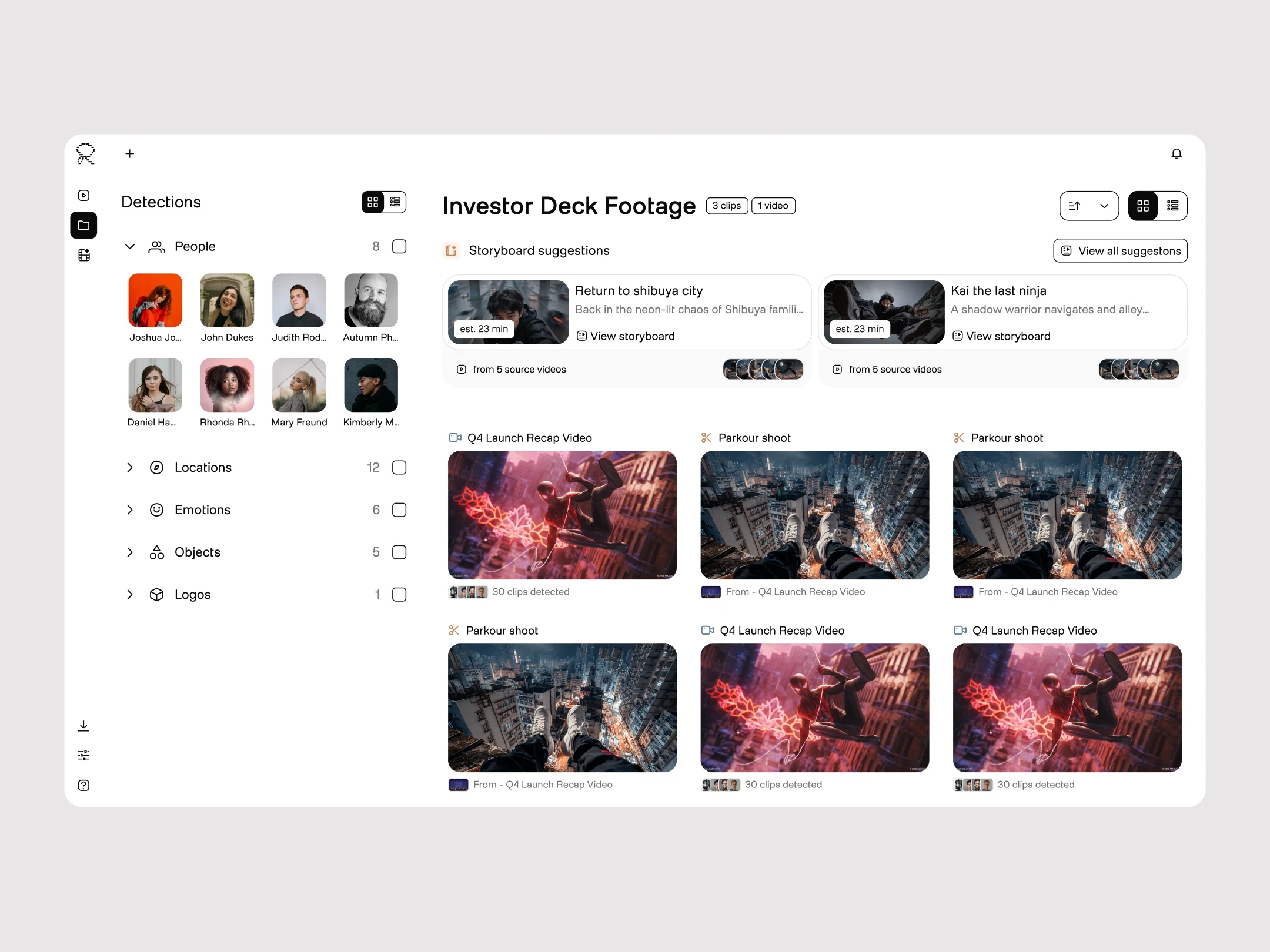The image size is (1270, 952).
Task: Click the 3 clips badge
Action: point(727,206)
